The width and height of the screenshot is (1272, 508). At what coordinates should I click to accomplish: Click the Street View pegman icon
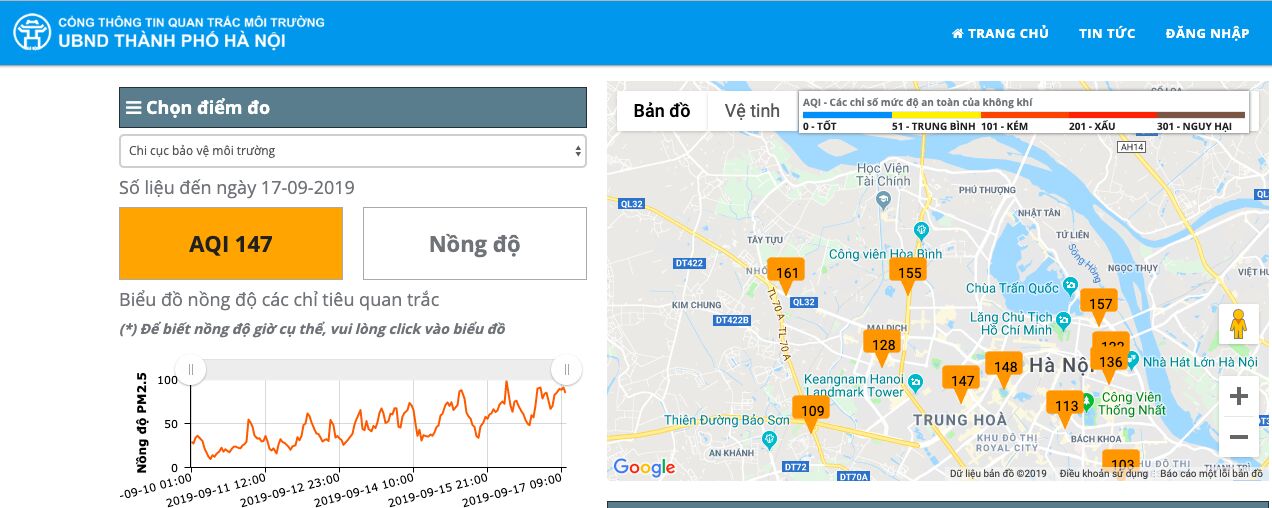coord(1238,325)
